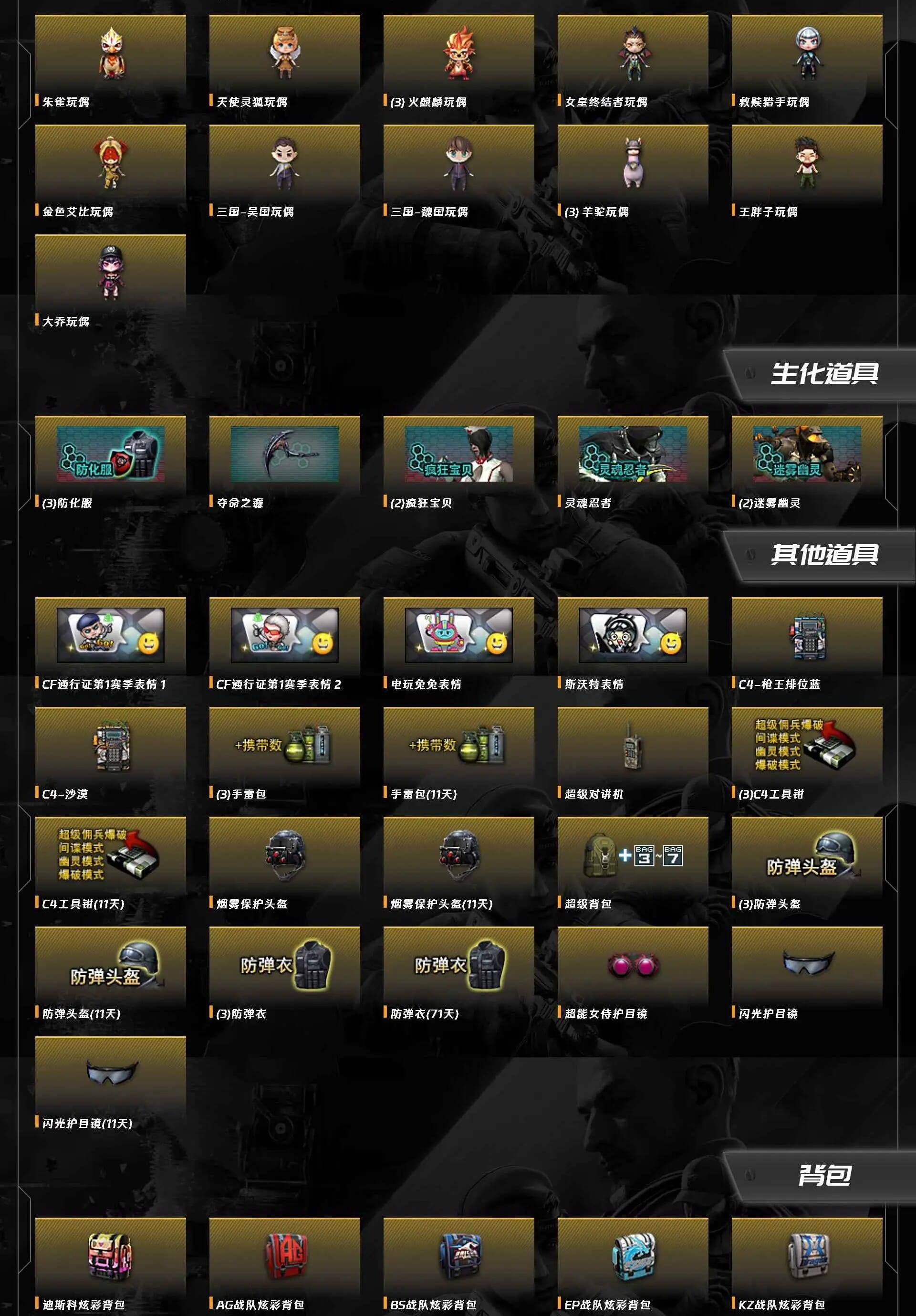Select the 防化服 item thumbnail

click(x=111, y=454)
